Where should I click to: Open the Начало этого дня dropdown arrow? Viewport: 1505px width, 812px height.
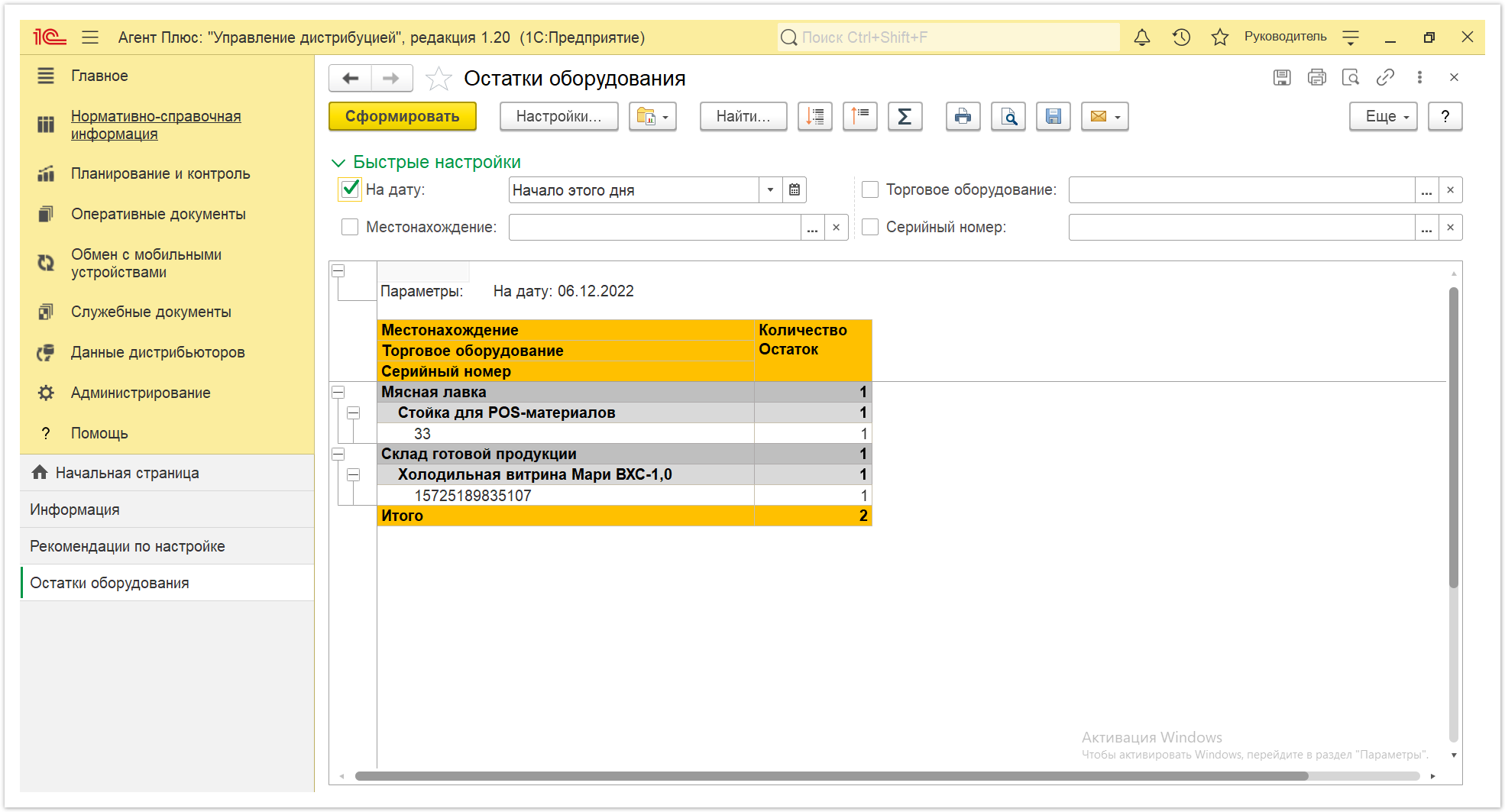click(770, 190)
